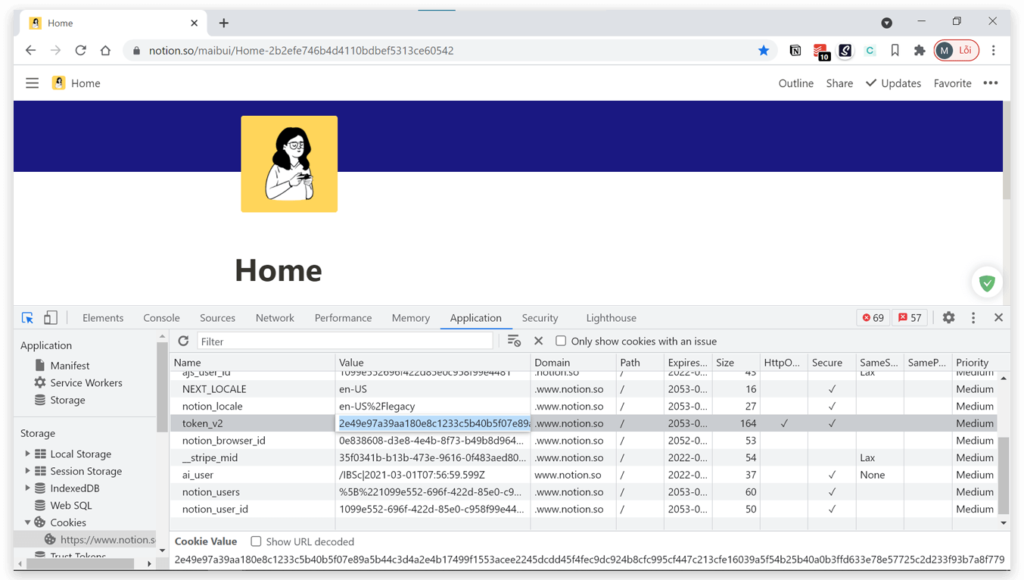
Task: Expand Local Storage tree node
Action: [28, 454]
